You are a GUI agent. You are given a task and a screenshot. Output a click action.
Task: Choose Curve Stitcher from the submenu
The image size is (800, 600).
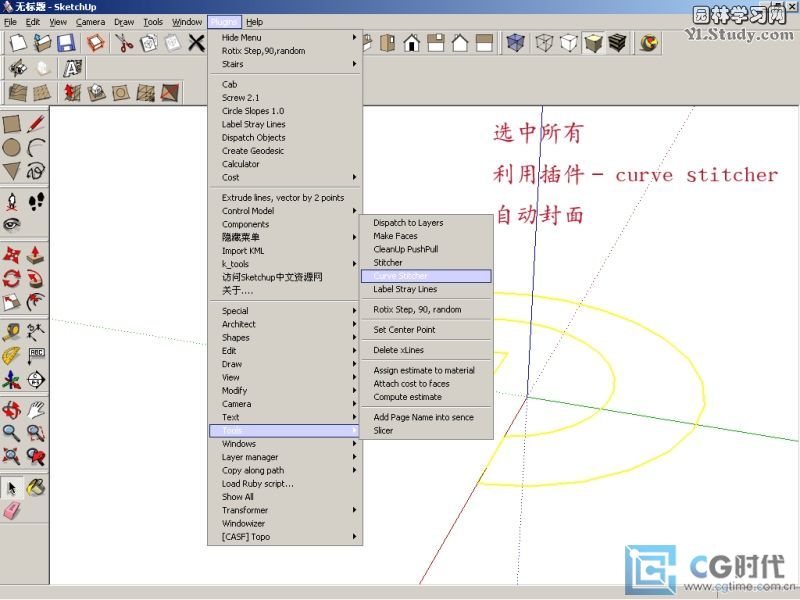click(x=426, y=276)
